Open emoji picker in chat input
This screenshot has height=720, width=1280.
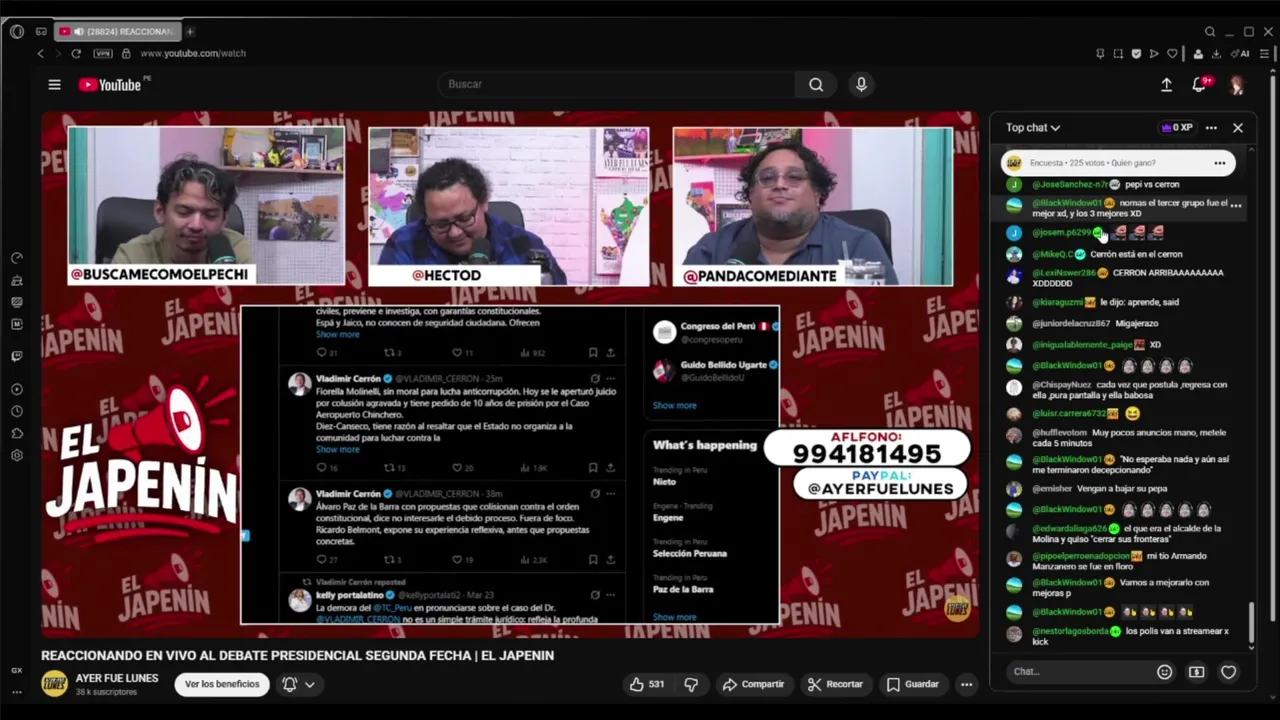pos(1164,672)
